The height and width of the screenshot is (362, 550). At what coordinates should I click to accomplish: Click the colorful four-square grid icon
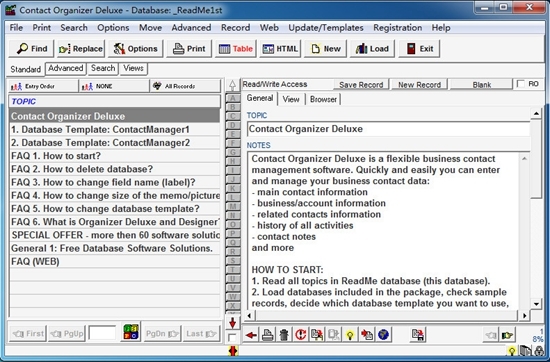[x=131, y=332]
